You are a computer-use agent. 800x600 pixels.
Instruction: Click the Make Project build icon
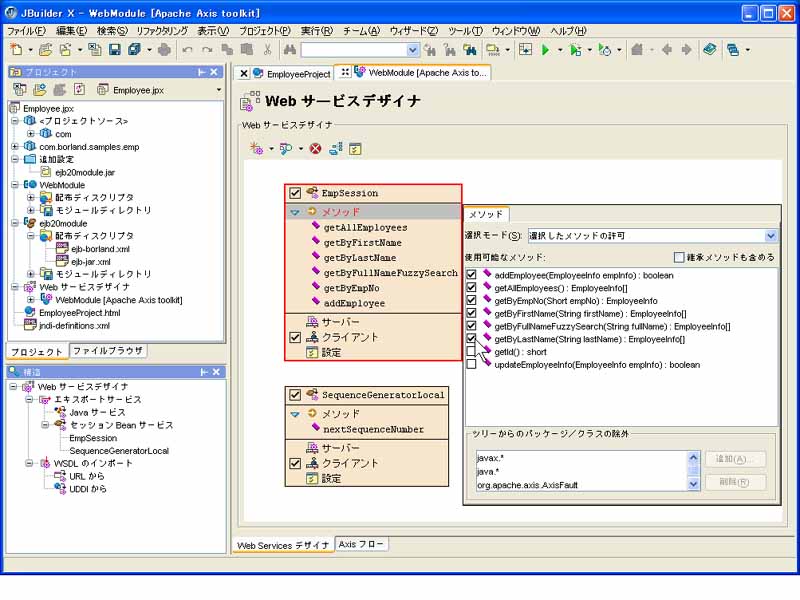coord(493,49)
